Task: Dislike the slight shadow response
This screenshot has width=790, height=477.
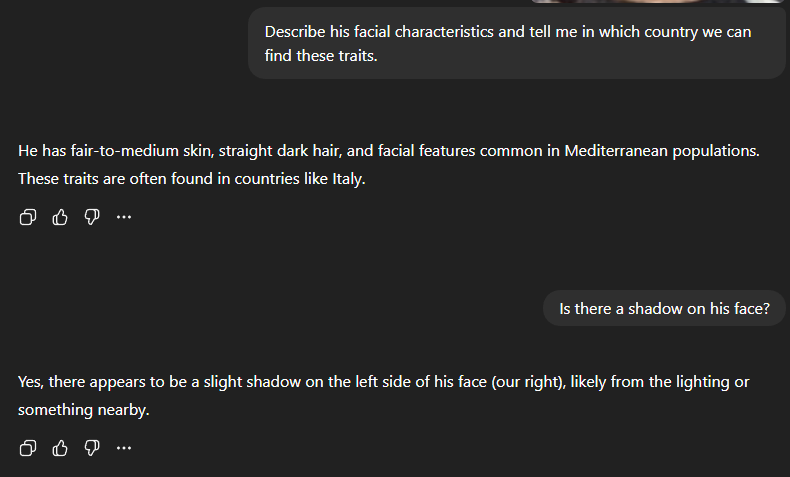Action: tap(92, 448)
